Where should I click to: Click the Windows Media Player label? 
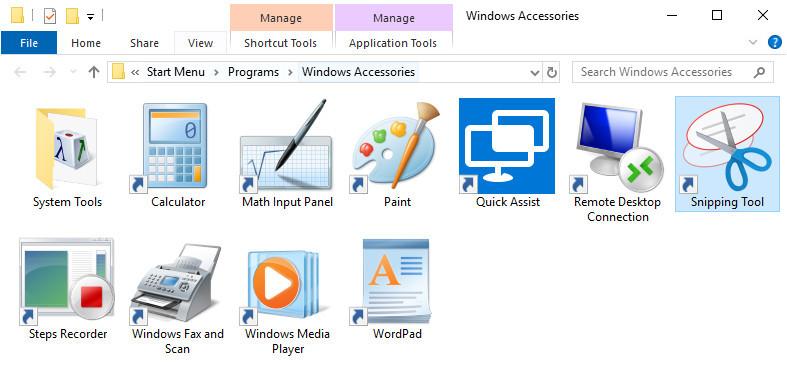287,341
